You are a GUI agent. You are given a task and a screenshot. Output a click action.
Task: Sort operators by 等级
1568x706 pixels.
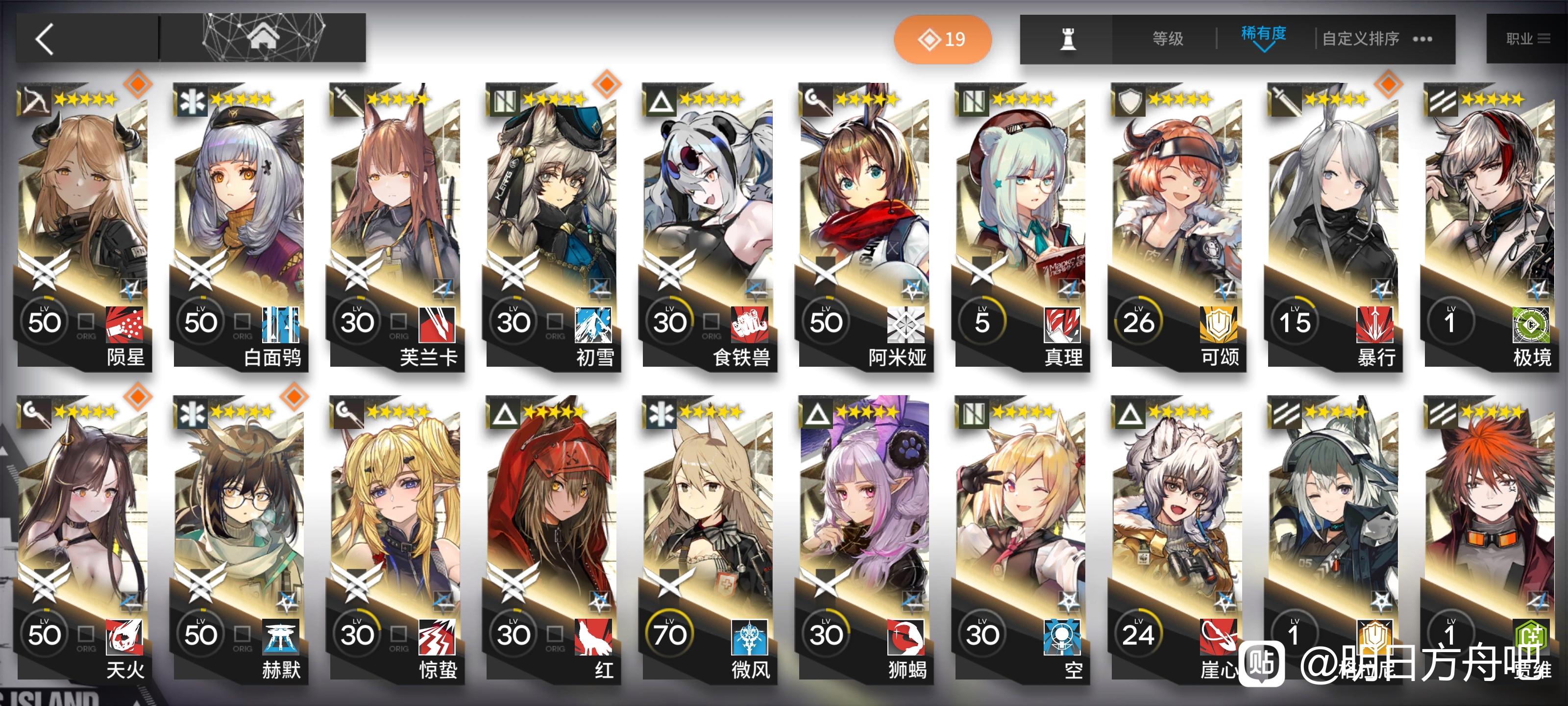(x=1168, y=39)
